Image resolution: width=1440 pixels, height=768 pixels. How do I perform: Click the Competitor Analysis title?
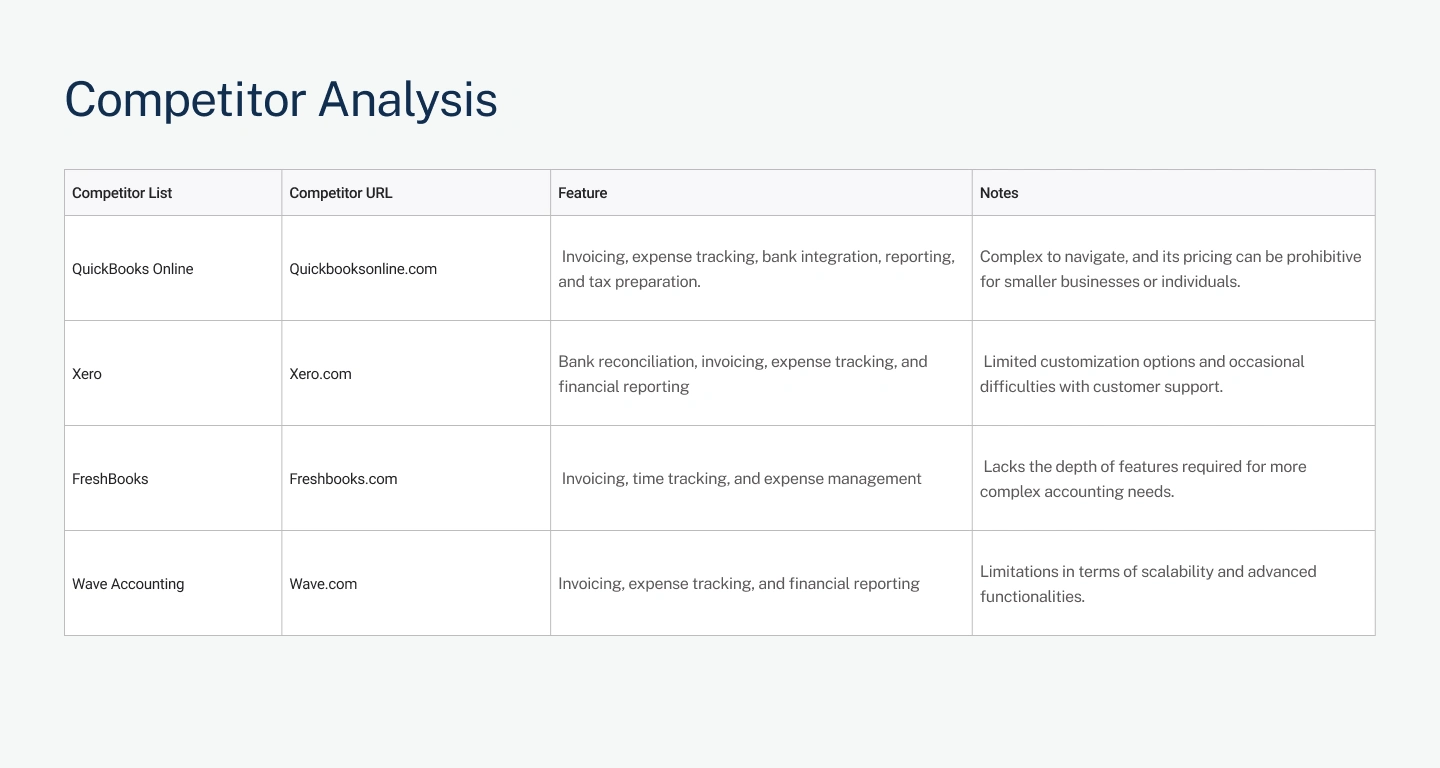(x=281, y=100)
